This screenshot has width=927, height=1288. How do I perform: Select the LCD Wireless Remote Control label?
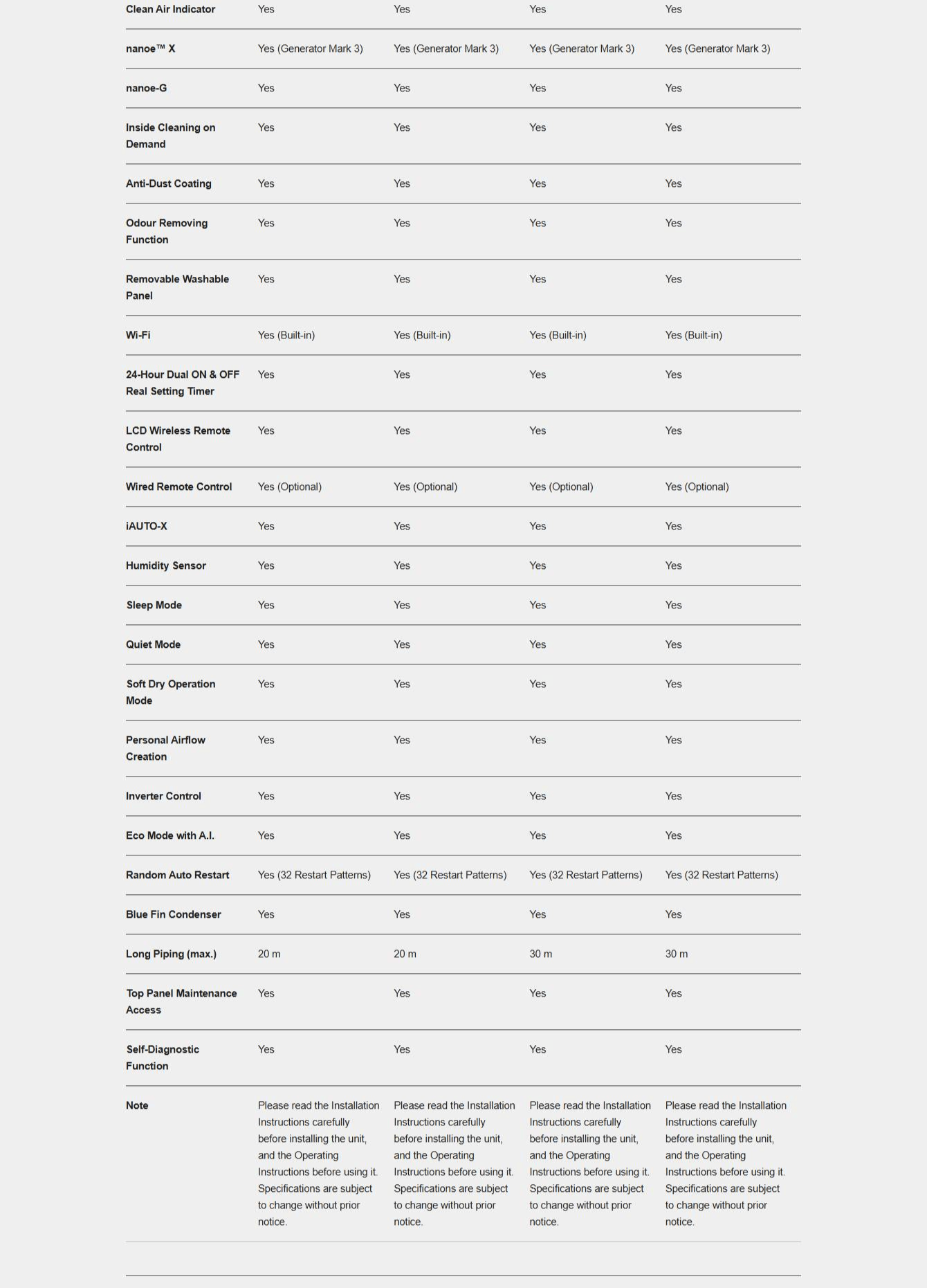point(178,439)
